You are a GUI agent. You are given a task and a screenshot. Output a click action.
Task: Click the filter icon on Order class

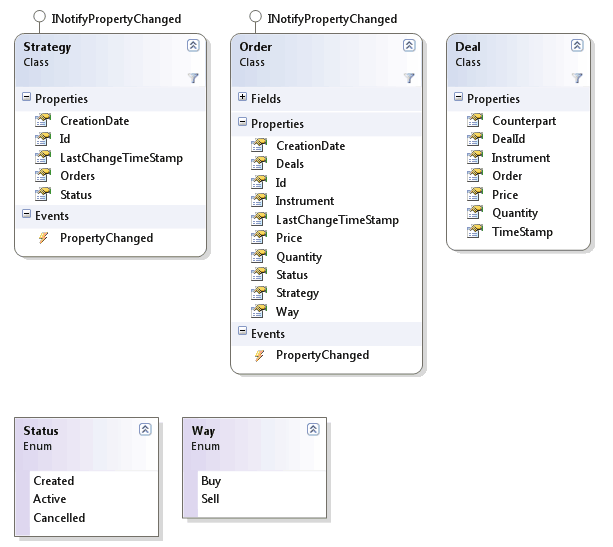tap(409, 78)
